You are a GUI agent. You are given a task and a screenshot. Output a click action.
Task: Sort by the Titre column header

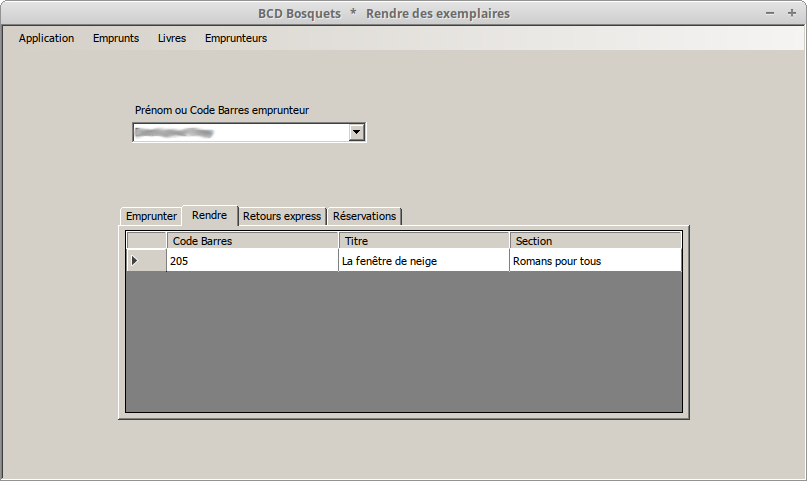tap(424, 241)
